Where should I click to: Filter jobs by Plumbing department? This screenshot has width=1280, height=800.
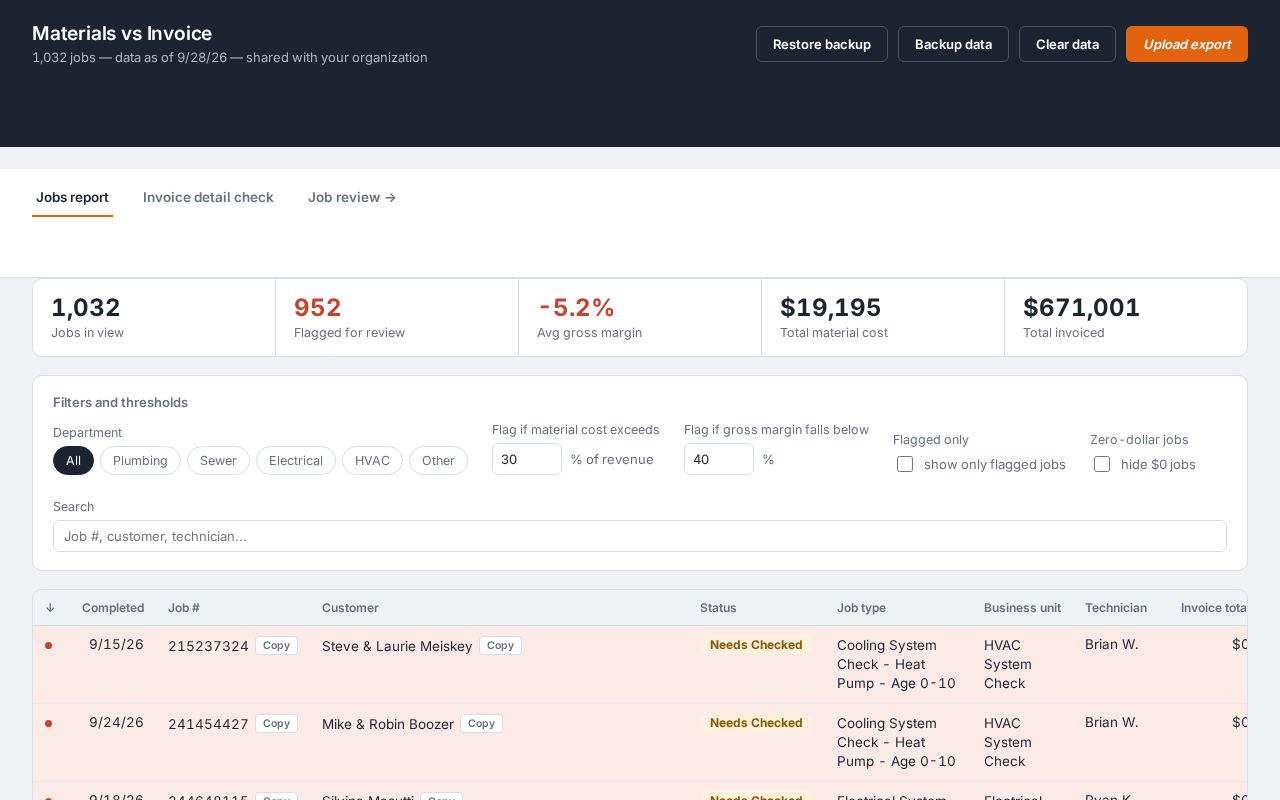tap(140, 460)
